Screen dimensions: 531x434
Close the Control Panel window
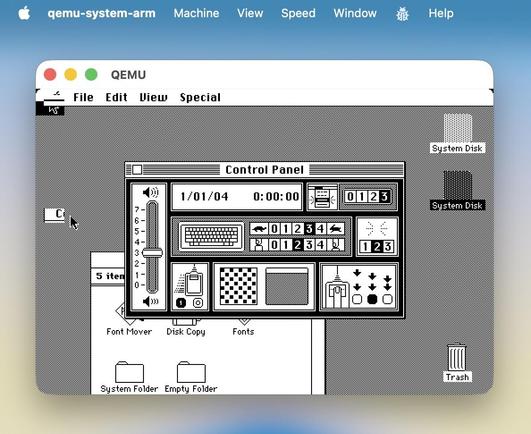coord(137,170)
